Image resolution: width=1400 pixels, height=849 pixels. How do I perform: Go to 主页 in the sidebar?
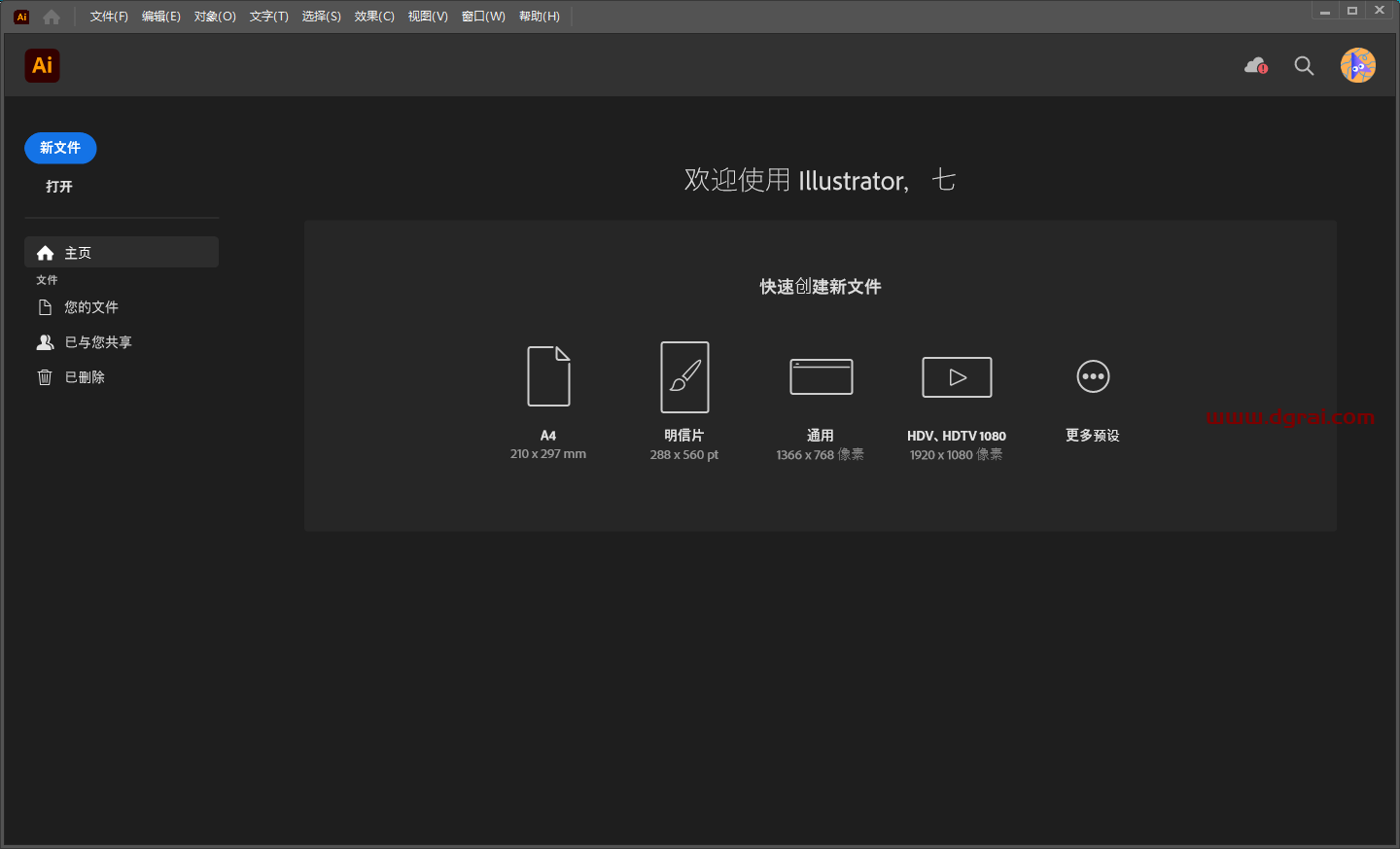point(122,253)
